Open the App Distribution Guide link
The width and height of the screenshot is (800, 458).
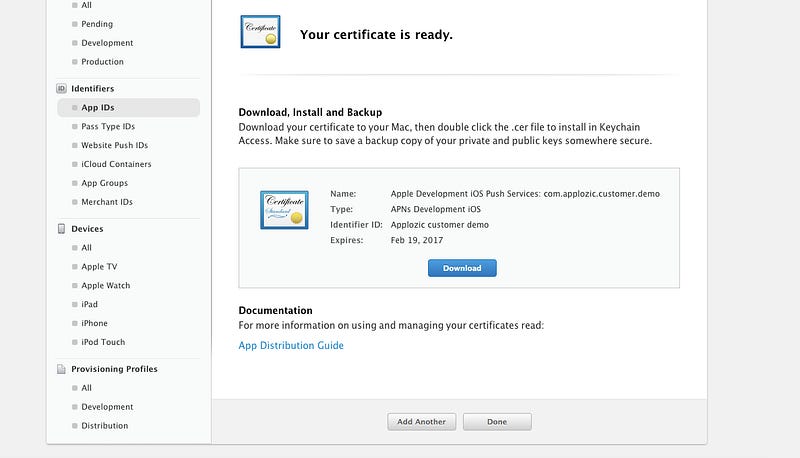click(291, 345)
